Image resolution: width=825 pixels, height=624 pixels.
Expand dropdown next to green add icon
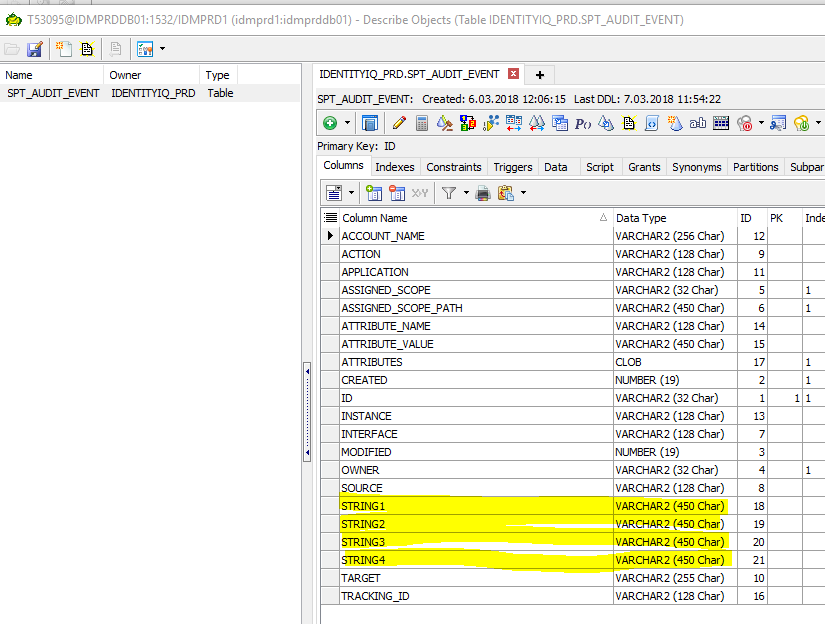click(x=348, y=123)
